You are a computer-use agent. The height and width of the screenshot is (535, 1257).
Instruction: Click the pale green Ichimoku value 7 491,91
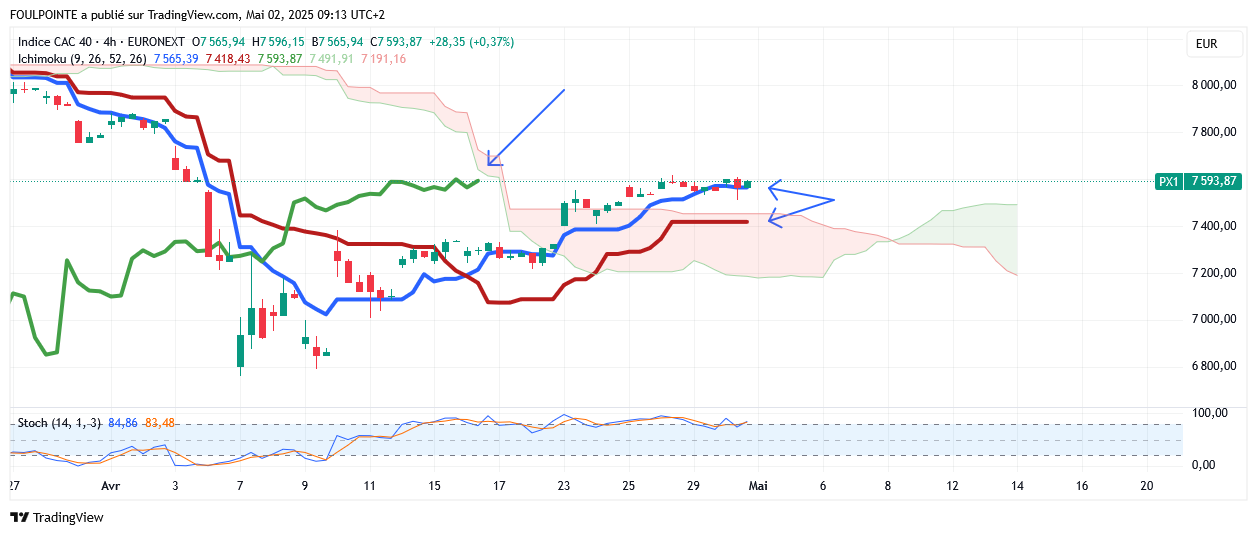tap(332, 59)
